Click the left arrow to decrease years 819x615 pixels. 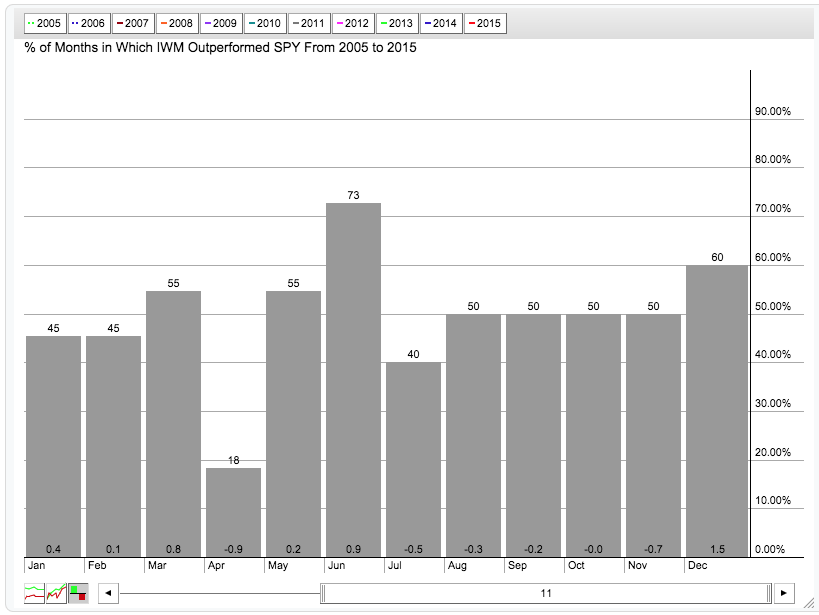point(108,593)
